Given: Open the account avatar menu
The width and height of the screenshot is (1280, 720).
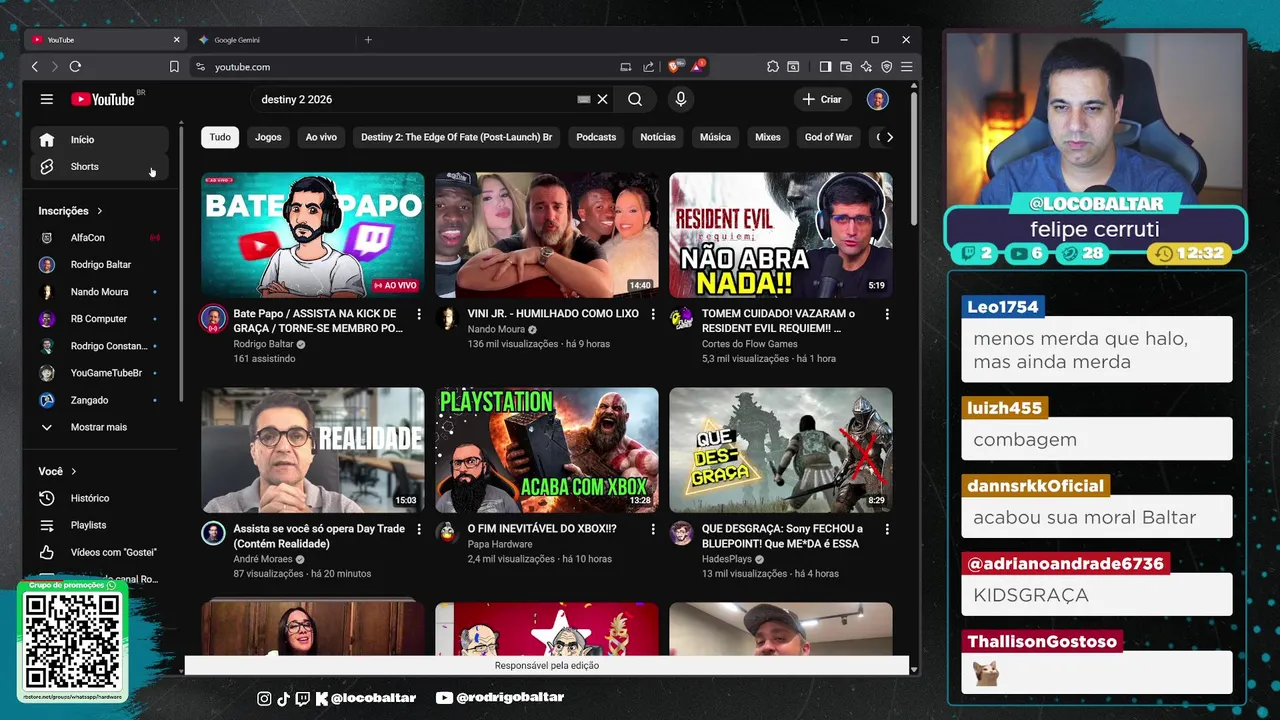Looking at the screenshot, I should coord(877,99).
